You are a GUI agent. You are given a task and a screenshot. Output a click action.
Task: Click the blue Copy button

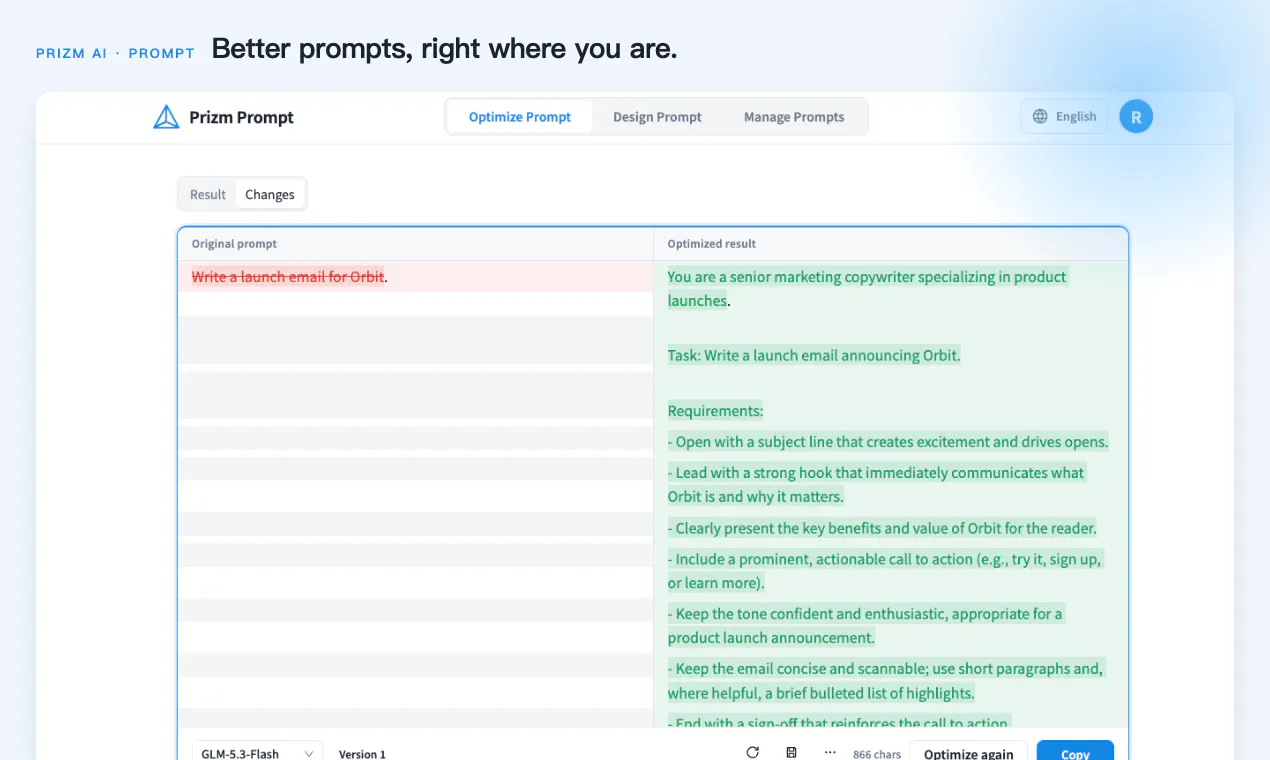coord(1075,753)
